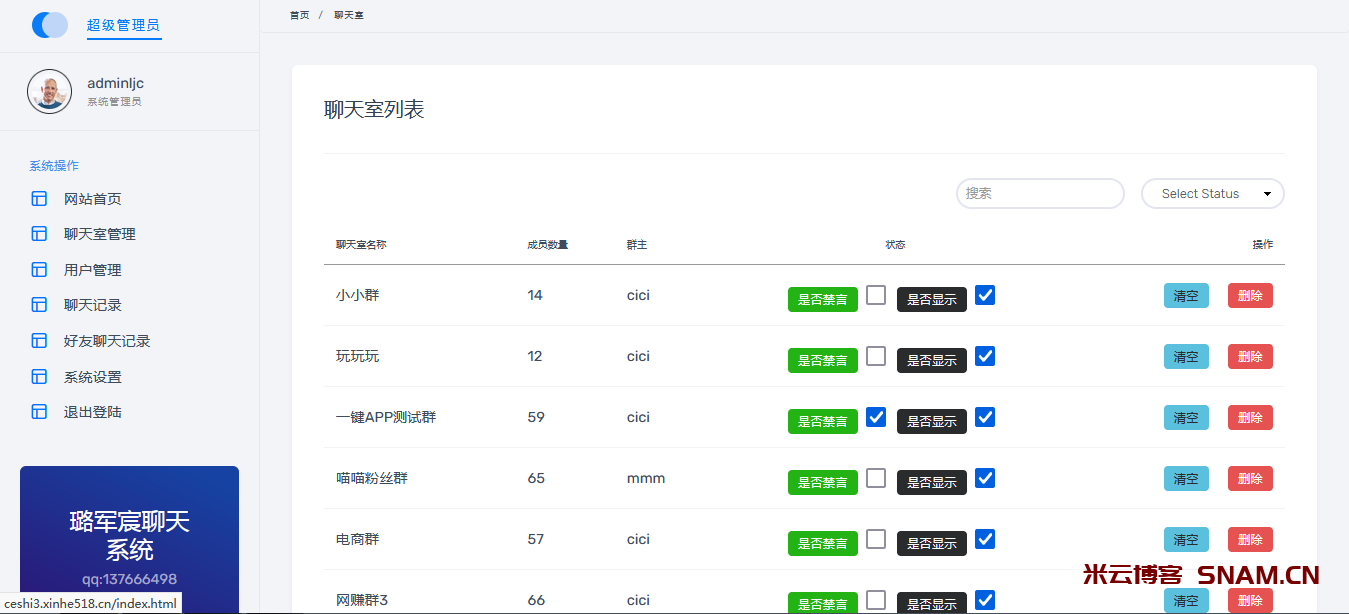This screenshot has height=614, width=1349.
Task: Click the 超级管理员 header link
Action: [x=124, y=24]
